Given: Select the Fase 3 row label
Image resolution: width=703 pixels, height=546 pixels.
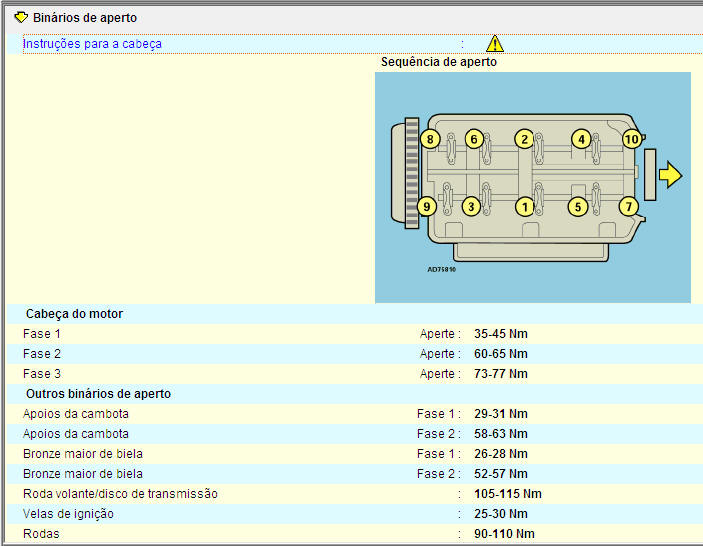Looking at the screenshot, I should (42, 374).
